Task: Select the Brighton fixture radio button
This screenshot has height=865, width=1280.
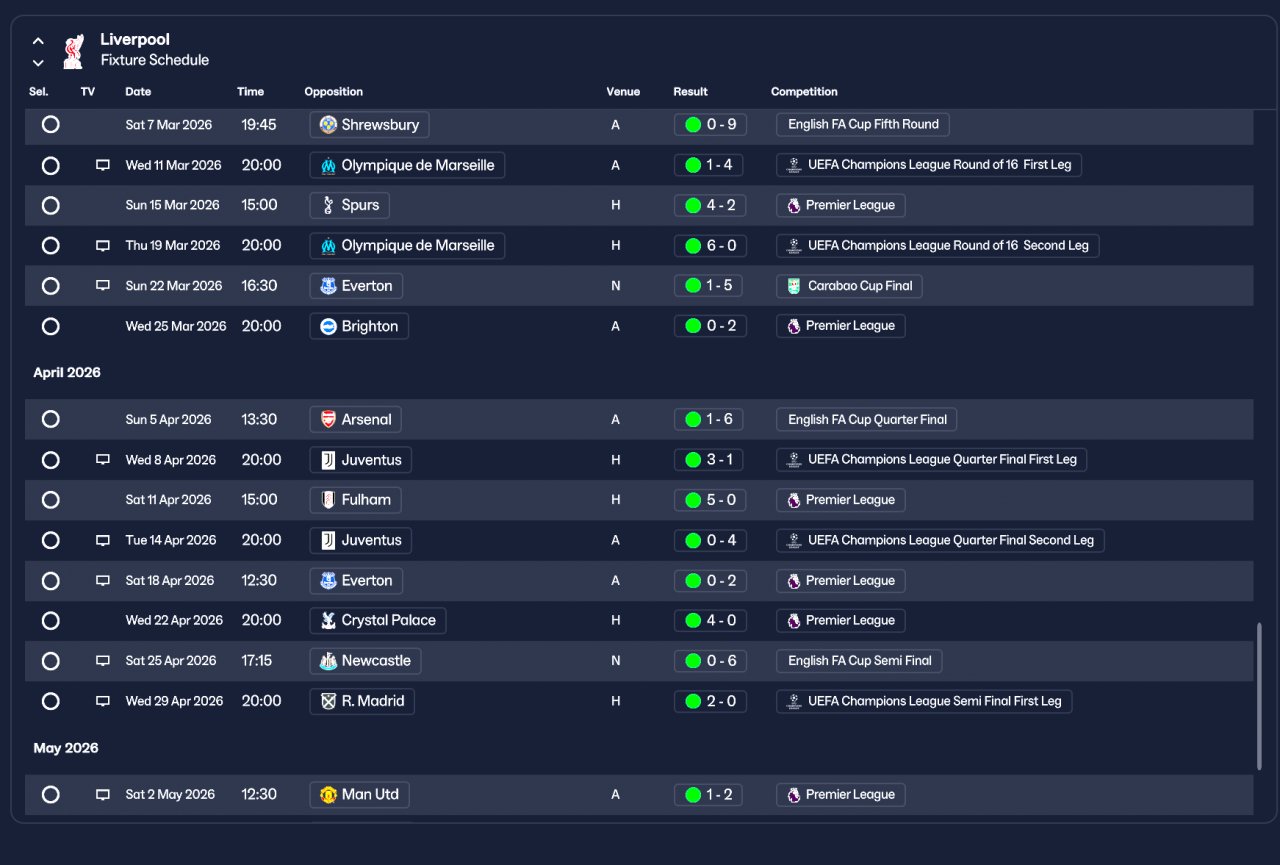Action: (51, 326)
